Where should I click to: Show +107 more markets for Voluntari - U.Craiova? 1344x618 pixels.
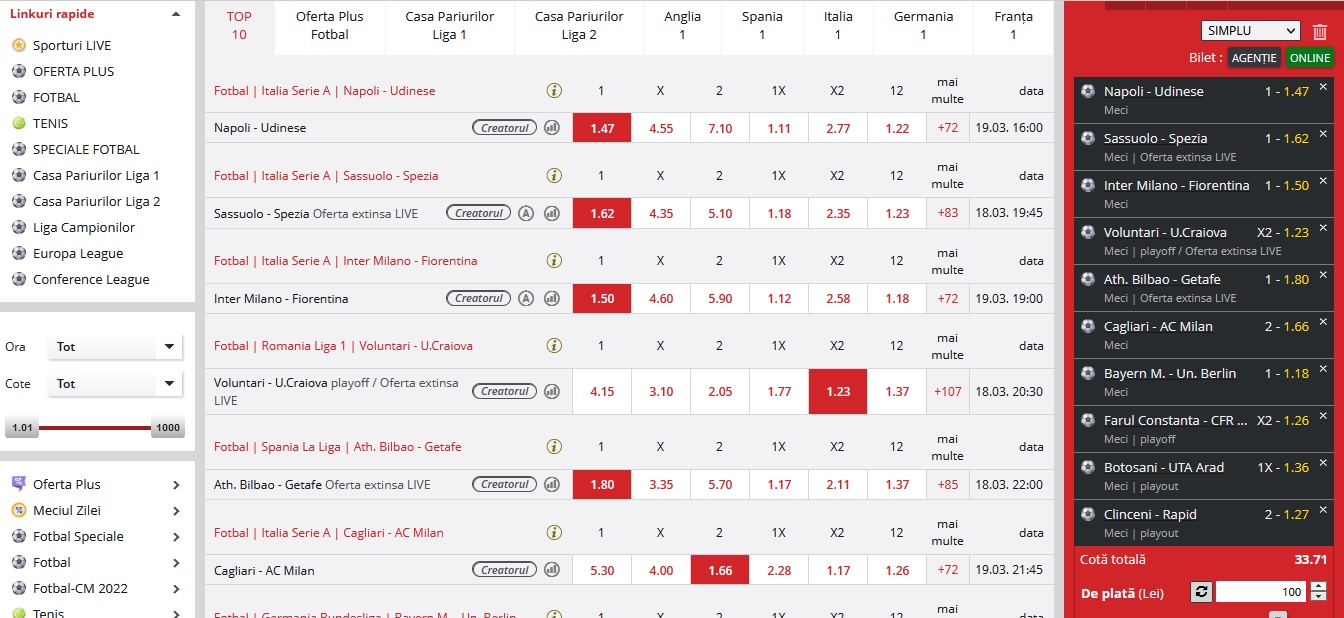947,391
